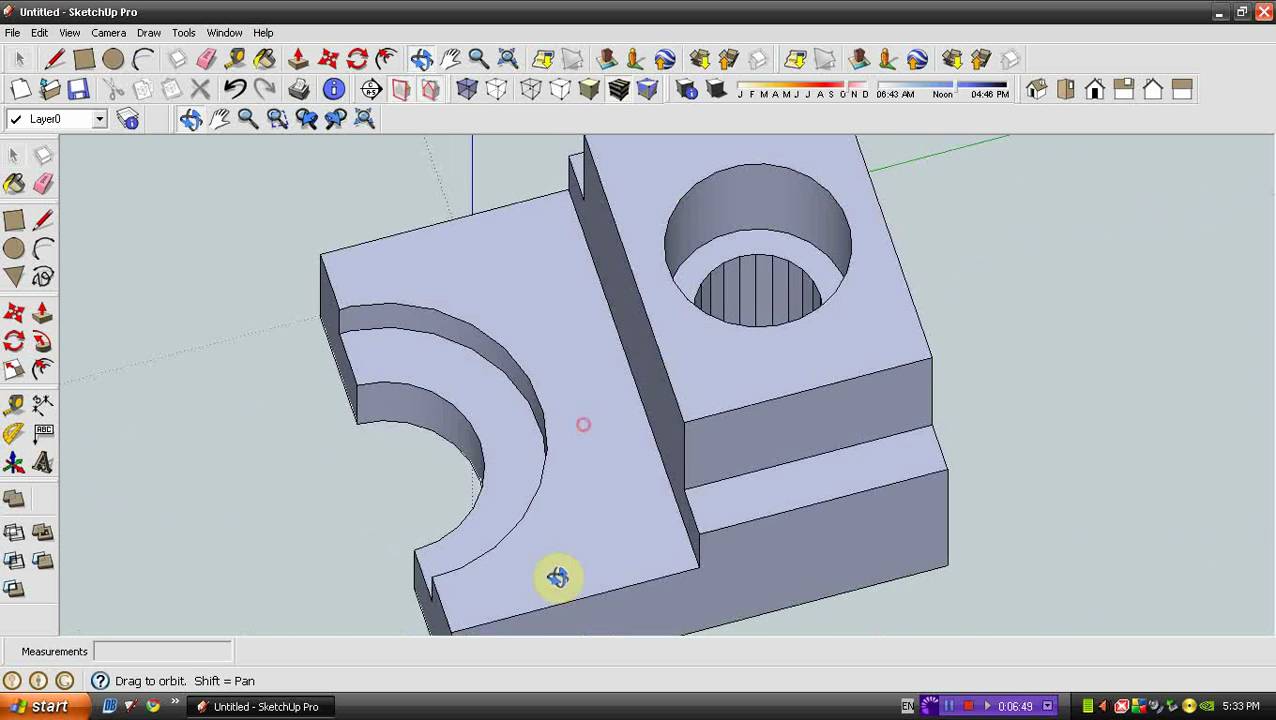Image resolution: width=1276 pixels, height=720 pixels.
Task: Select the Intersect solid tool
Action: (x=14, y=533)
